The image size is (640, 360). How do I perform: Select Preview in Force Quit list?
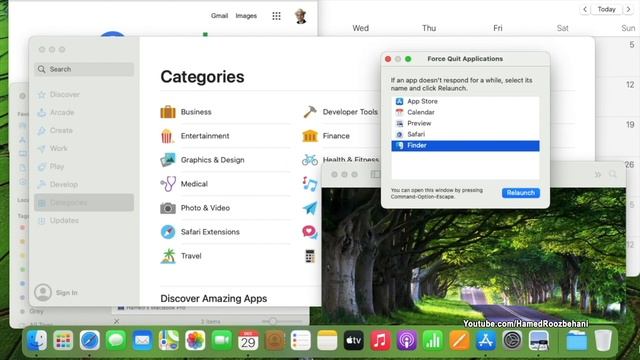(x=465, y=123)
